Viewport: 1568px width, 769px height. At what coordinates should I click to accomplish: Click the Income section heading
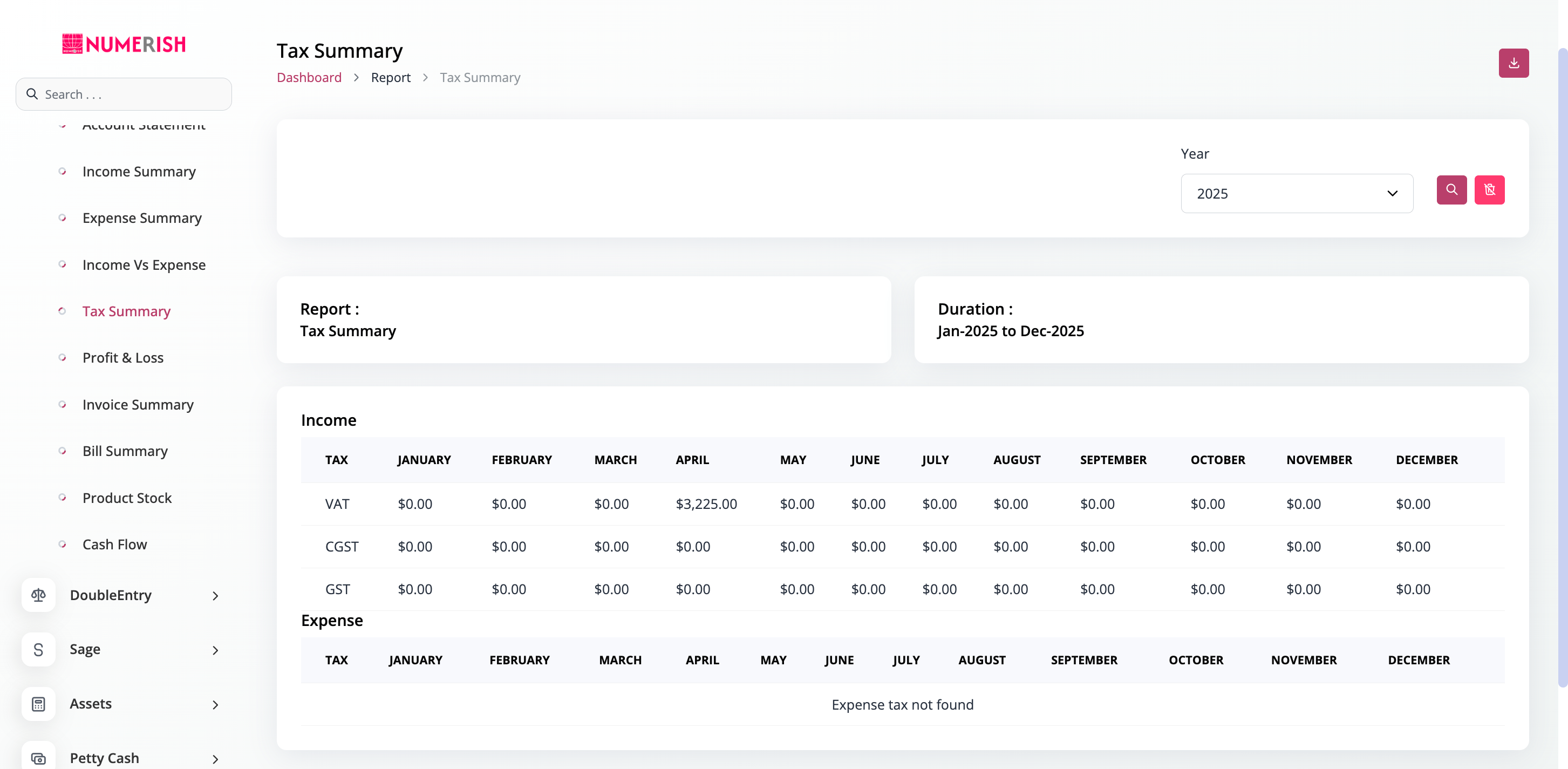pos(329,420)
